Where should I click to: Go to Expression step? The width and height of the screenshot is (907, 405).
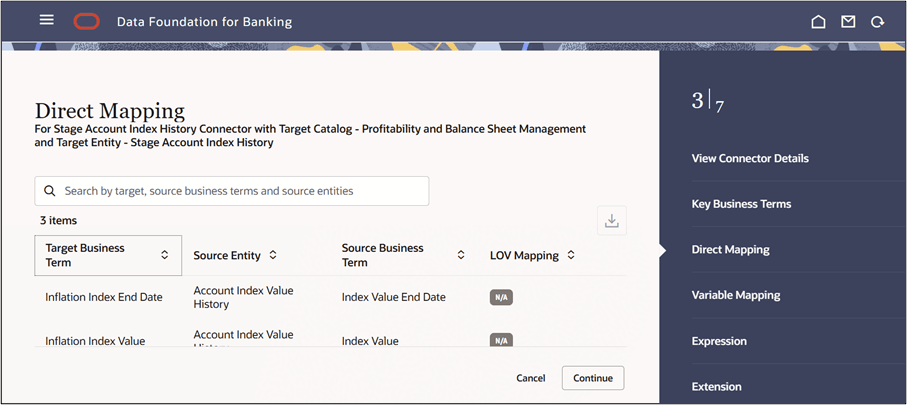coord(719,341)
